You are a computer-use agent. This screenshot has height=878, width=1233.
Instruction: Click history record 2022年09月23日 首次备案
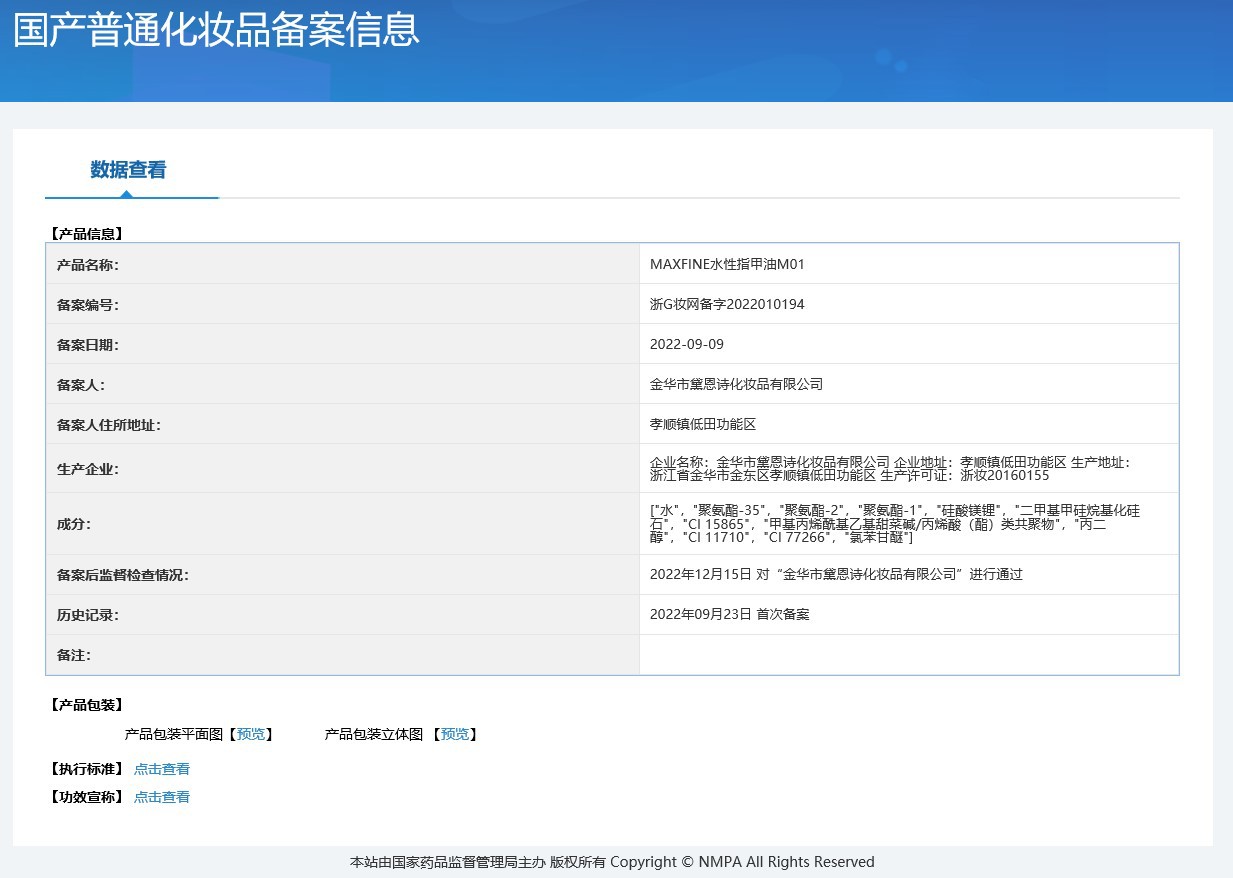pyautogui.click(x=730, y=614)
